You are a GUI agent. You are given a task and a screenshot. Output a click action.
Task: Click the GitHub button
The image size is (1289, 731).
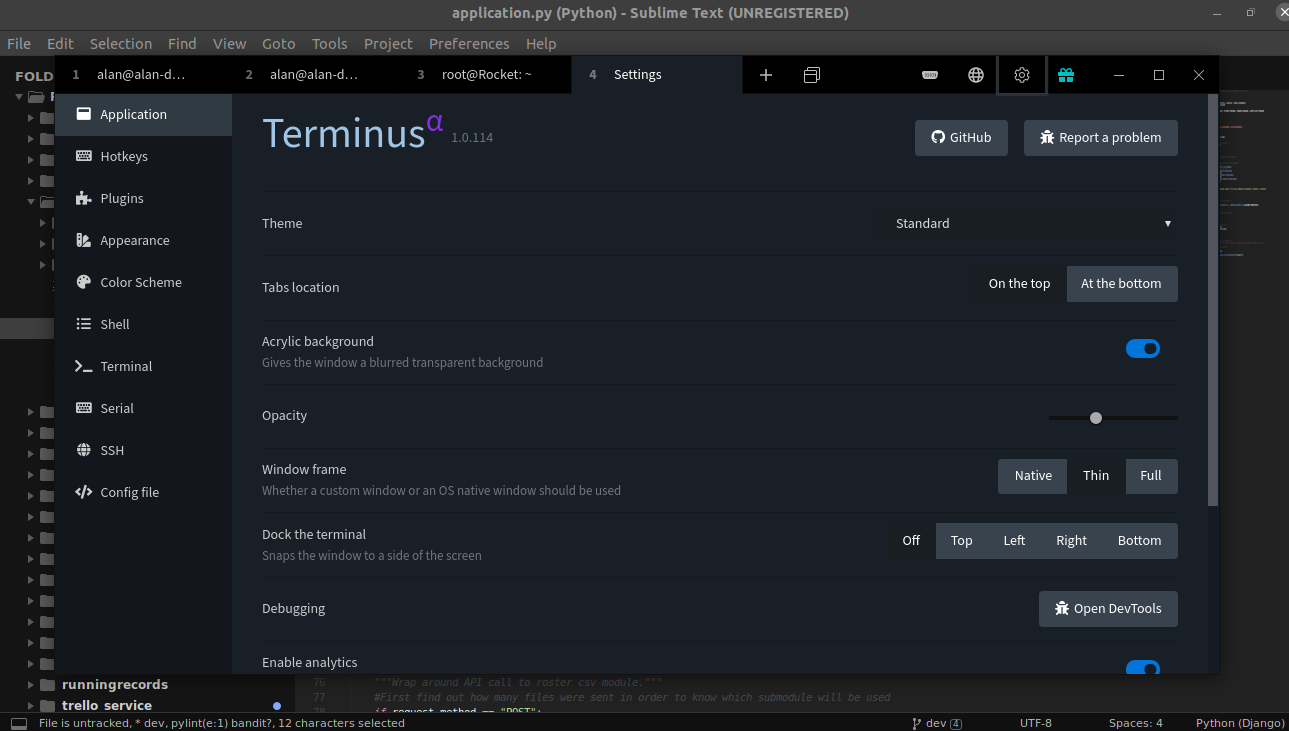[x=961, y=138]
